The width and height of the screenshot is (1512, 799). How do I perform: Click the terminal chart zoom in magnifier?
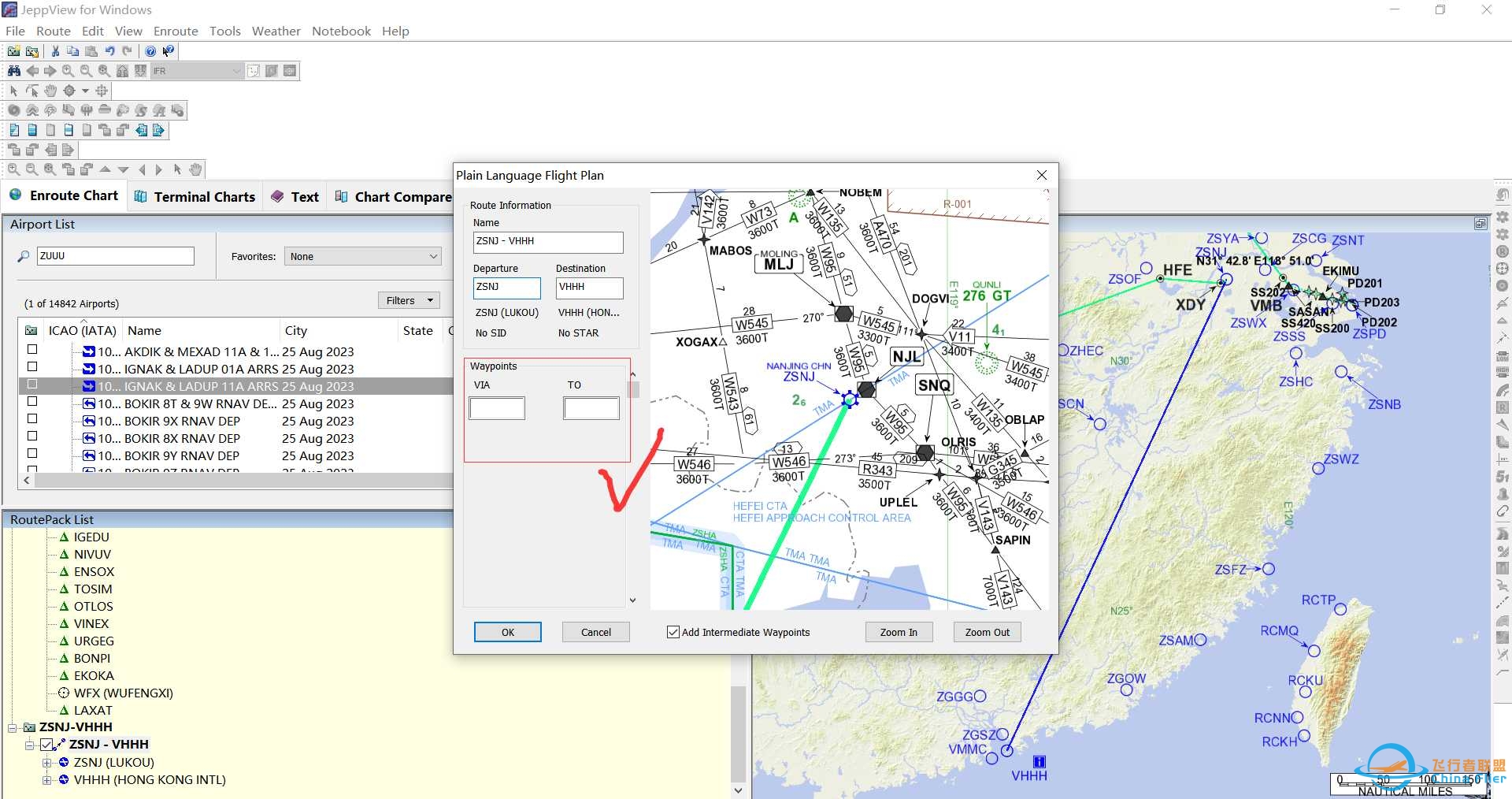[13, 169]
